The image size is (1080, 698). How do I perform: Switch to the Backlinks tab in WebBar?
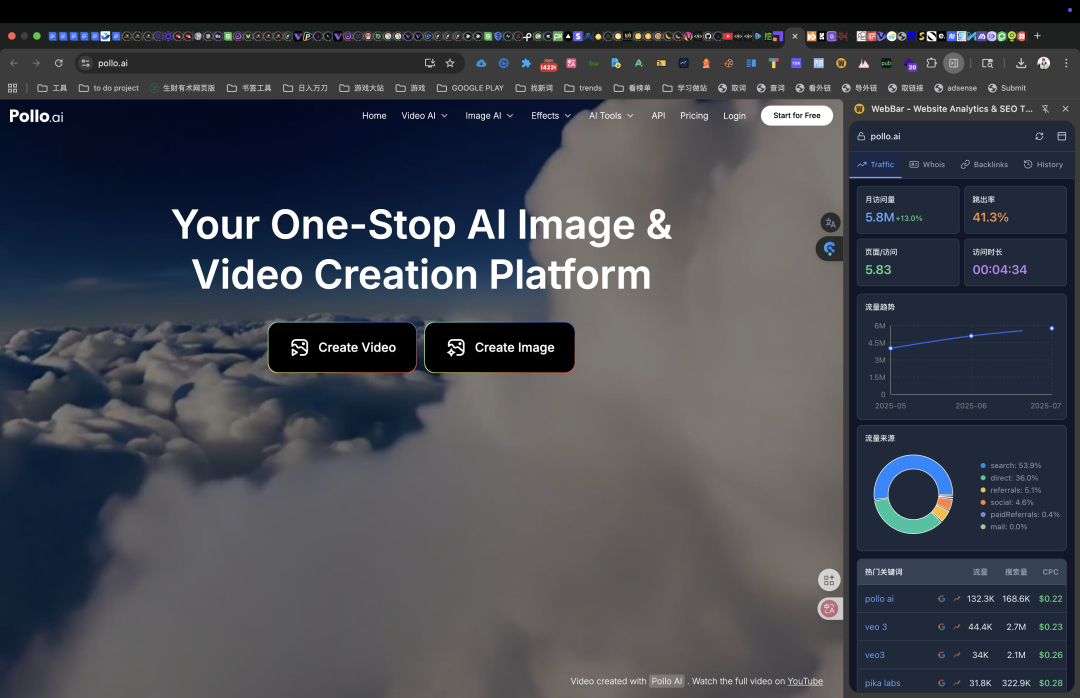[984, 165]
